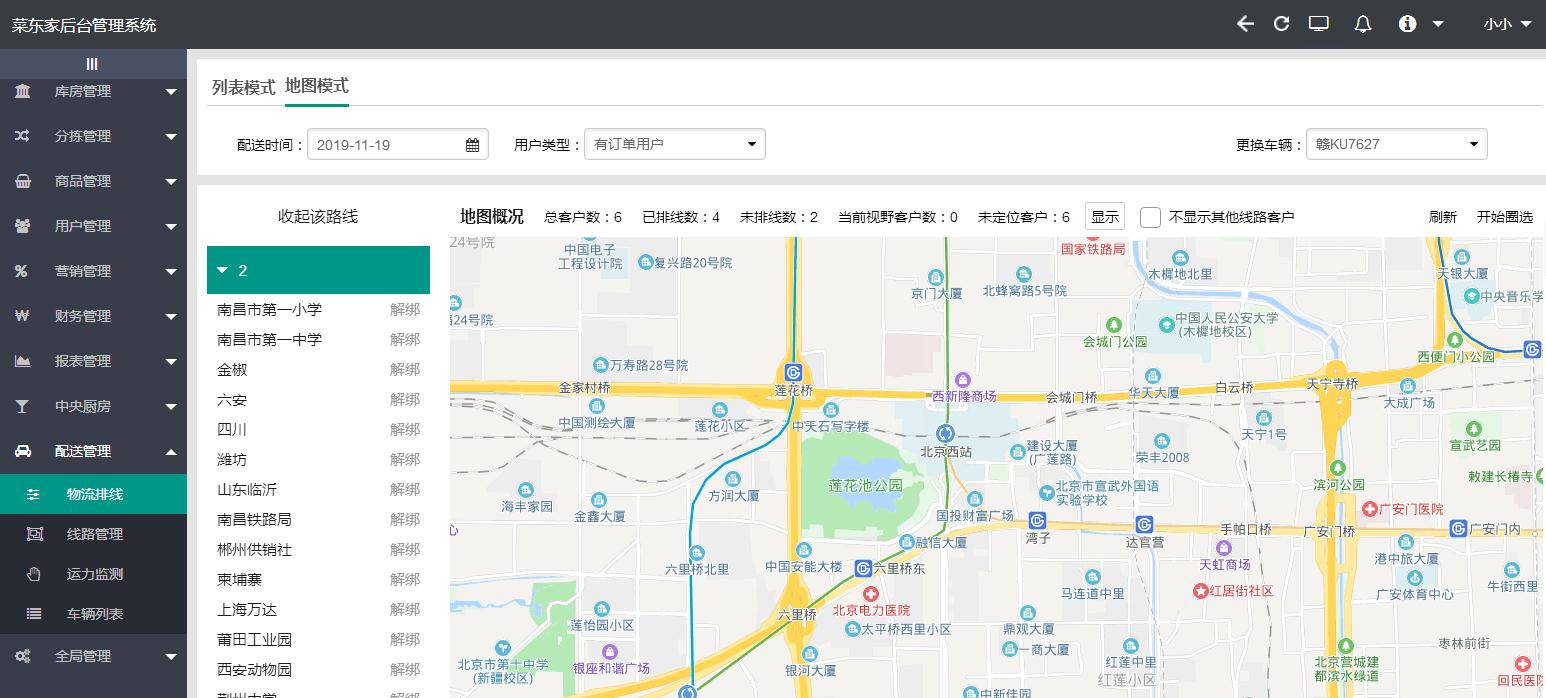Click the sidebar collapse icon above 库房管理

click(x=92, y=63)
